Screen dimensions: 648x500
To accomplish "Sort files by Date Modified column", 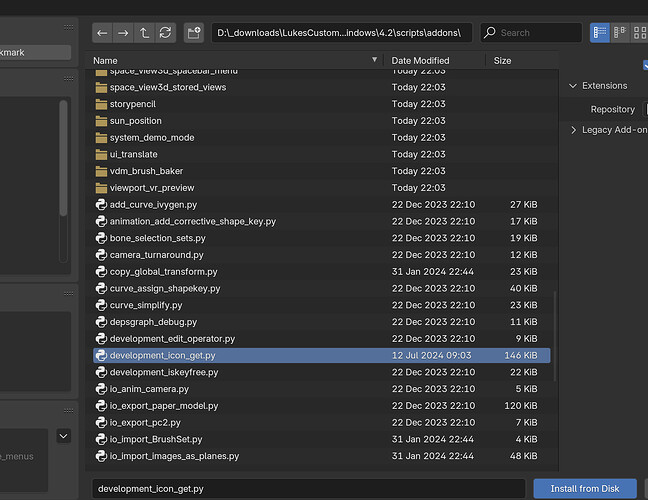I will (x=420, y=61).
